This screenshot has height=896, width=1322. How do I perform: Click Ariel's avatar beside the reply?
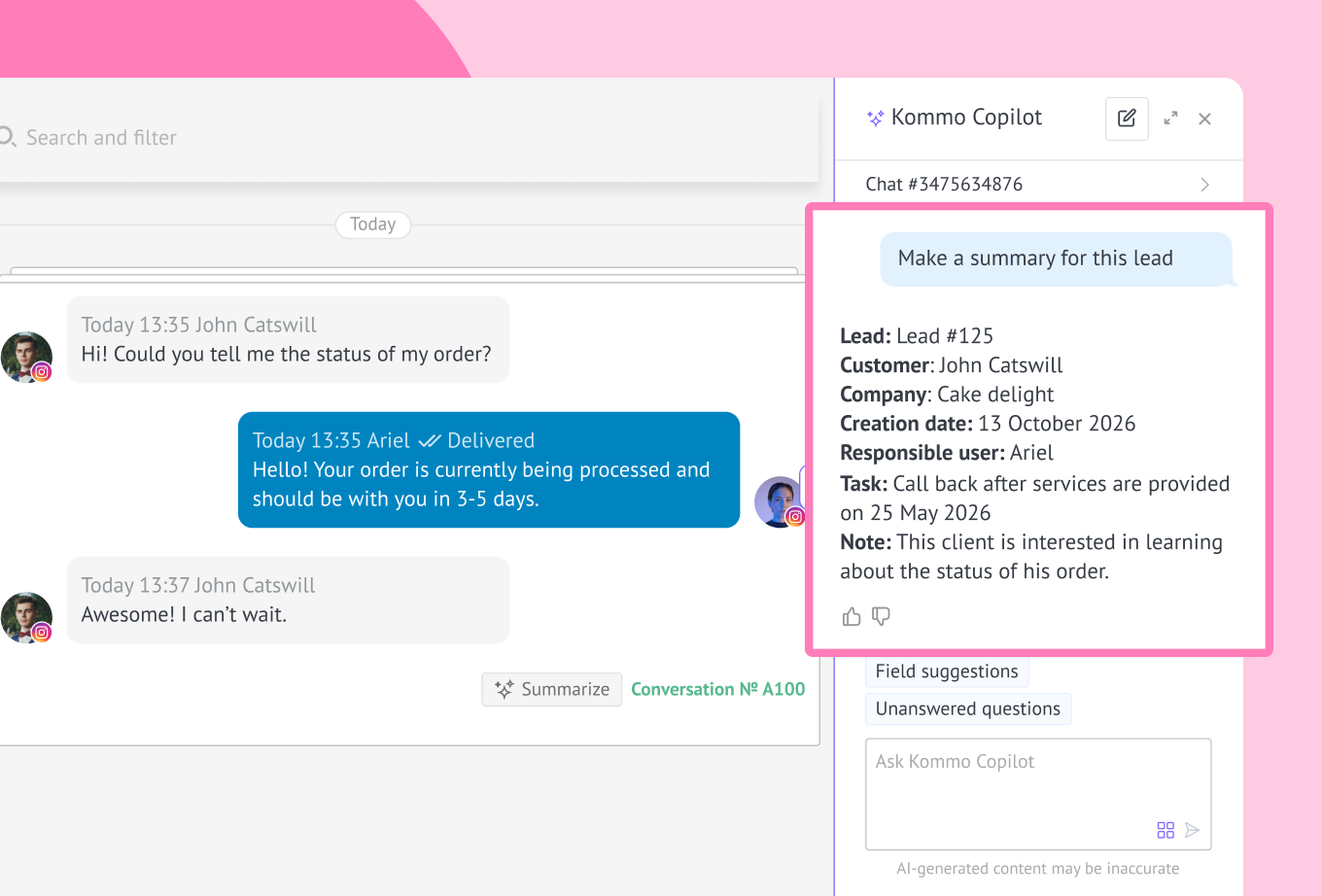[778, 501]
